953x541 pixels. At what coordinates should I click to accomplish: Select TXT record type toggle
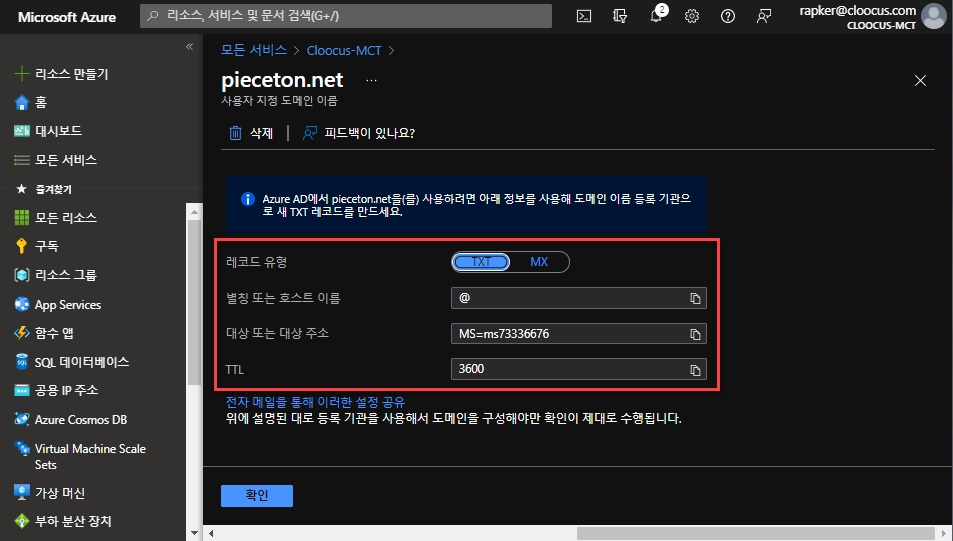481,262
